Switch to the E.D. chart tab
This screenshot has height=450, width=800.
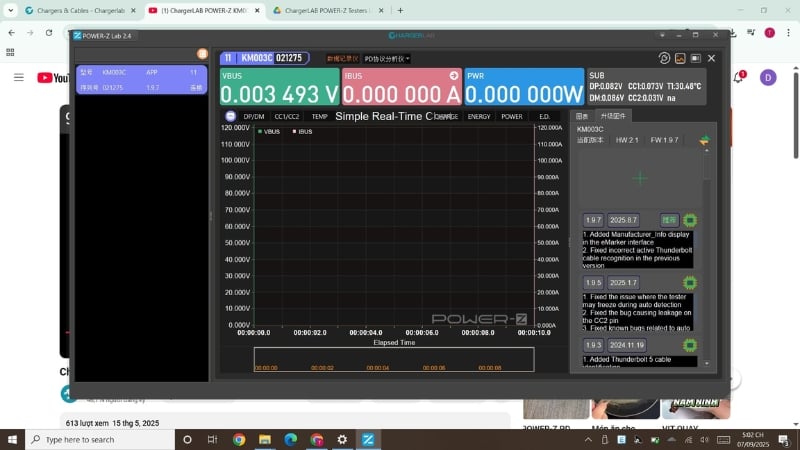(x=544, y=117)
